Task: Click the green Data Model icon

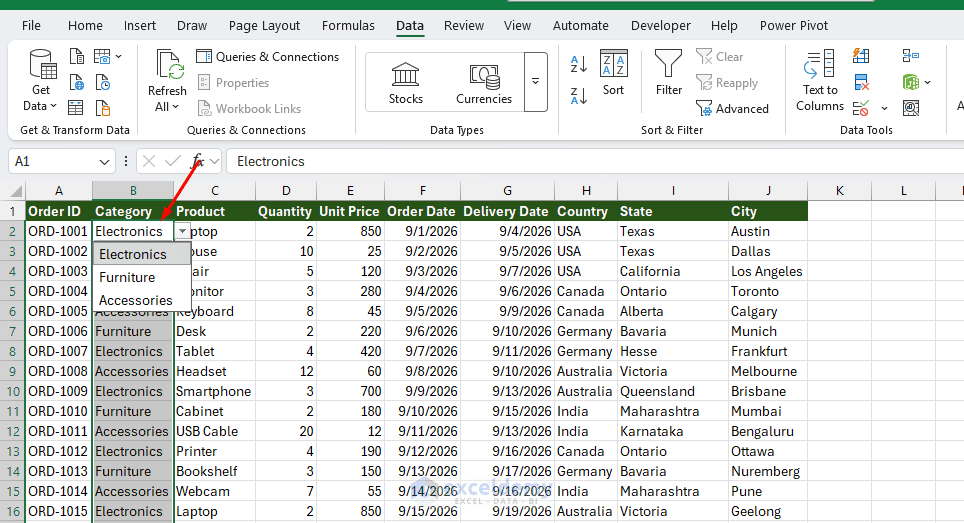Action: [911, 82]
